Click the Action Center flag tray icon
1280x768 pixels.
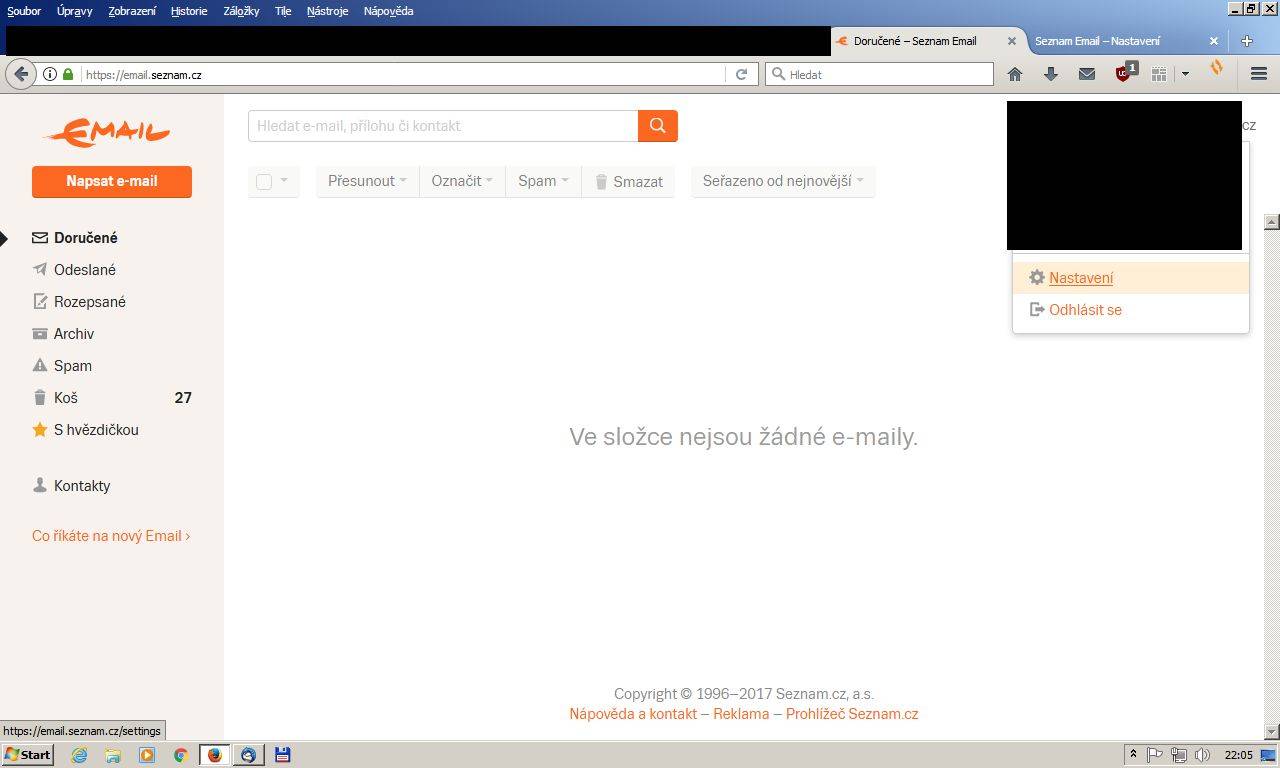coord(1154,755)
